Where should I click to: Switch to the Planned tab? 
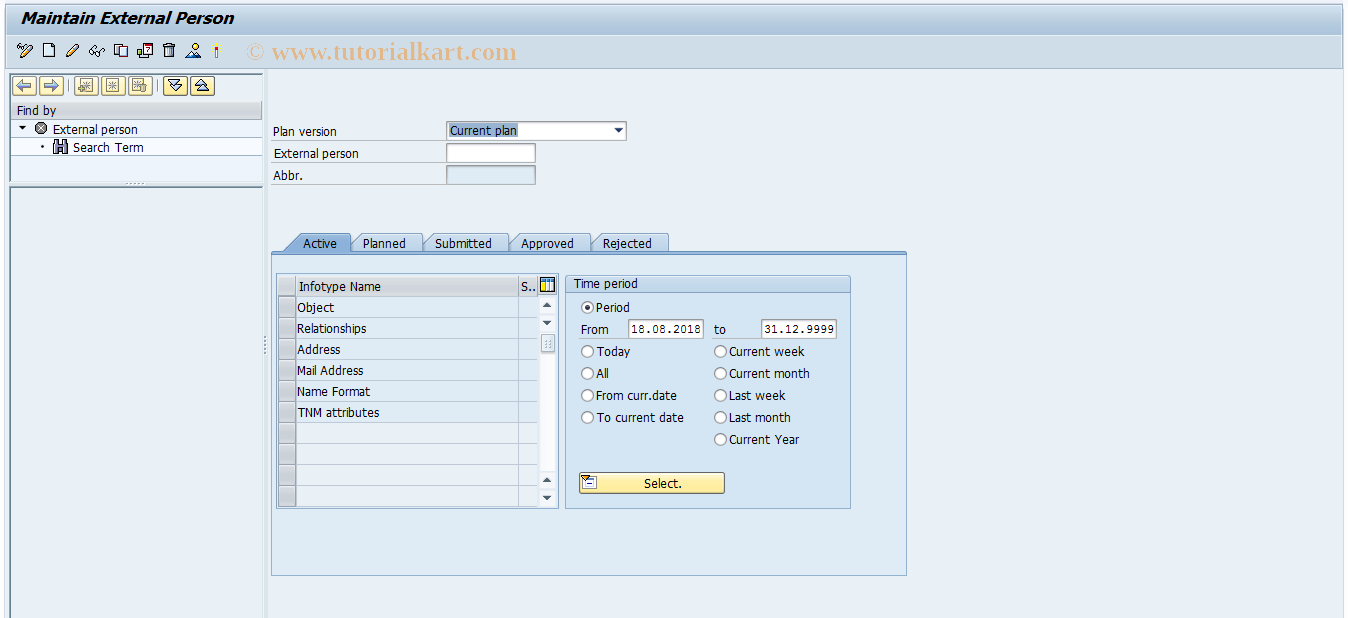click(x=384, y=243)
